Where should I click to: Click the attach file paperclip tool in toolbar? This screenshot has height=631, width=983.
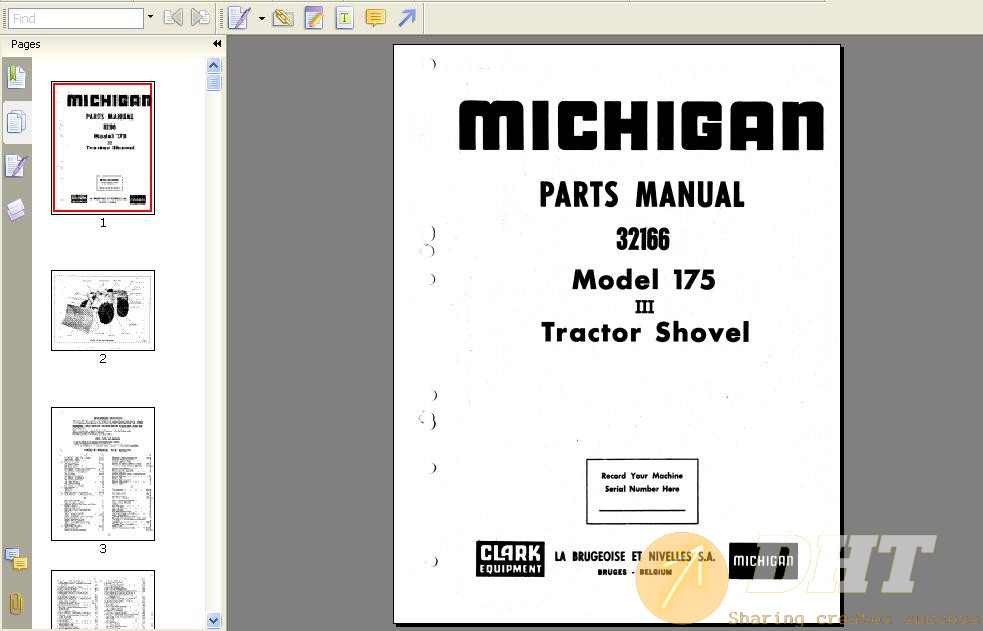tap(283, 18)
